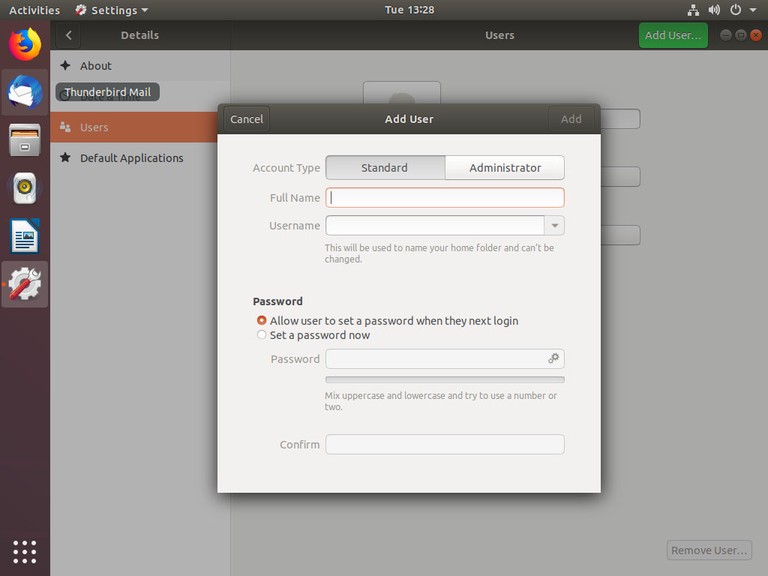Open the Files manager dock icon
This screenshot has width=768, height=576.
point(24,140)
